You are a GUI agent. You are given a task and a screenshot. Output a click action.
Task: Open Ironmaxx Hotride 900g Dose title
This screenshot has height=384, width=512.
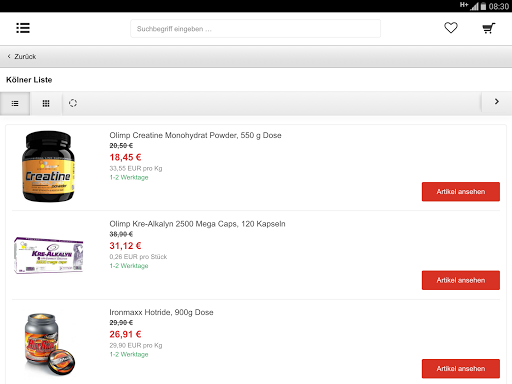(x=161, y=312)
